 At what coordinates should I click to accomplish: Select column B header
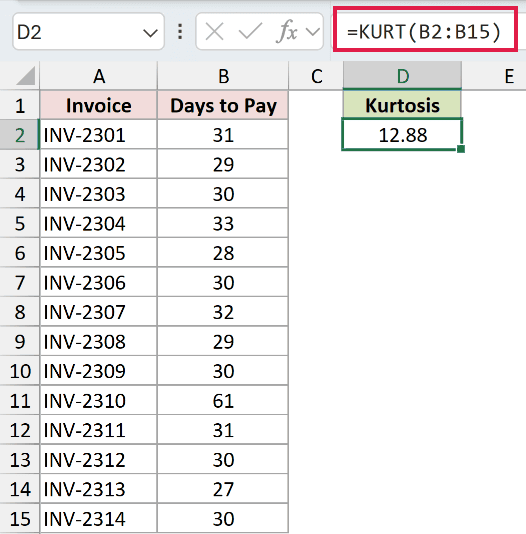click(223, 76)
